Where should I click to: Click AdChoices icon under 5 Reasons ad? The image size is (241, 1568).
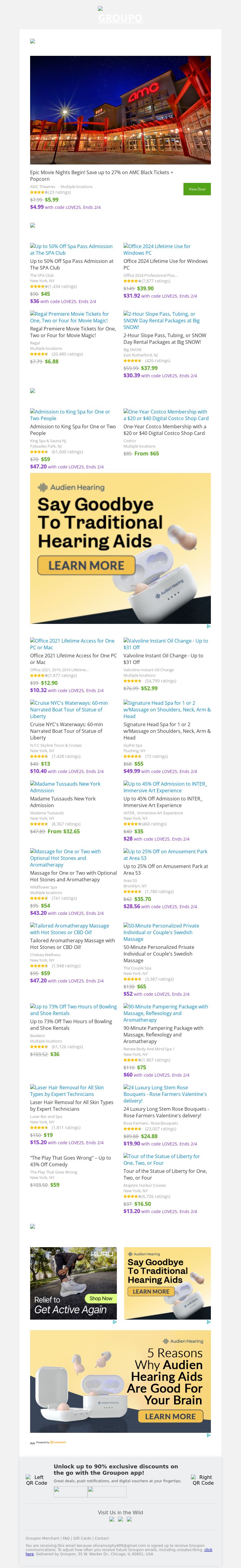(208, 1435)
